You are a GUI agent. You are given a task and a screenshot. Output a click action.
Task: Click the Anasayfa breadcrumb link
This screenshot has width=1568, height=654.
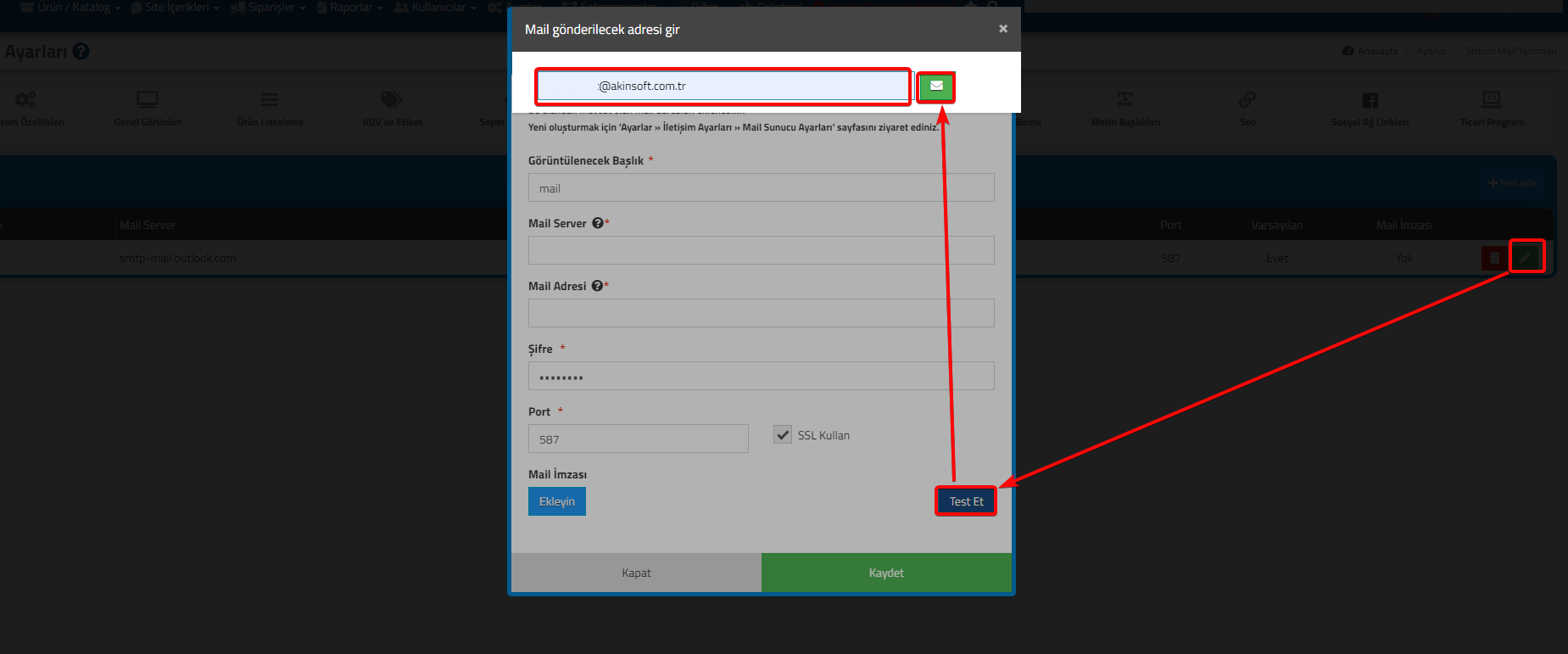point(1370,51)
